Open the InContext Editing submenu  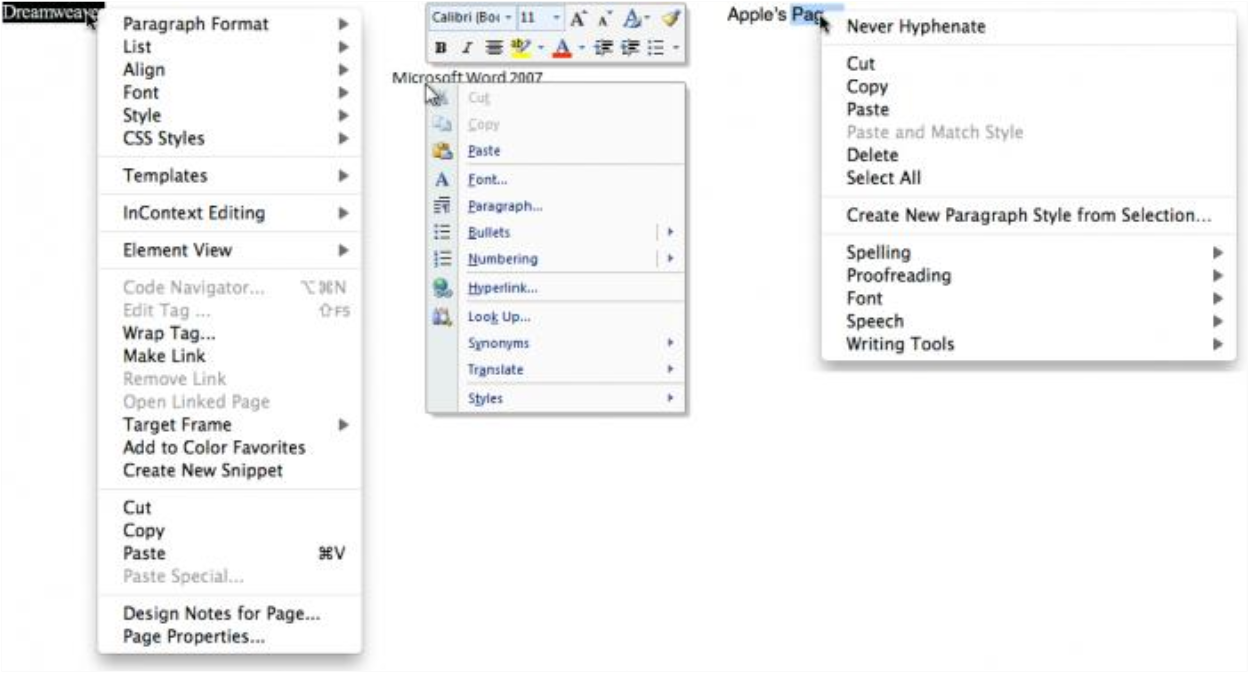tap(230, 213)
